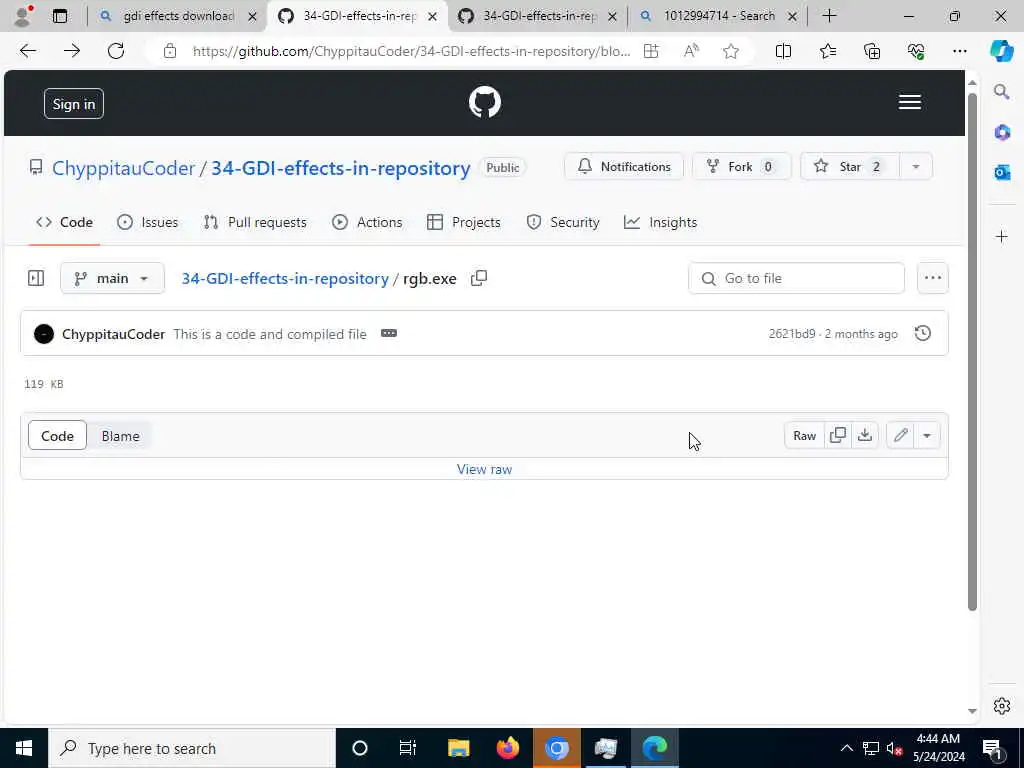Fork the repository
This screenshot has width=1024, height=768.
pos(741,167)
